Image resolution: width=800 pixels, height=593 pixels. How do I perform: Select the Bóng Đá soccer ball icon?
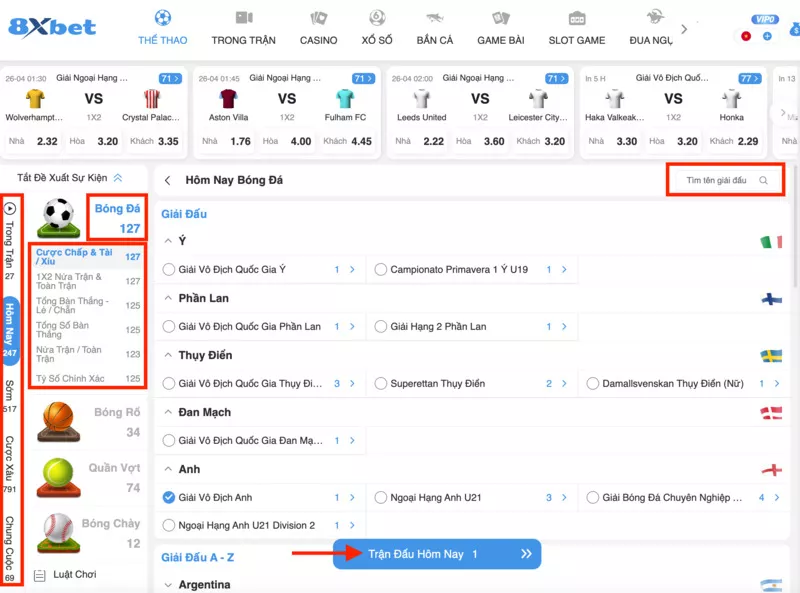coord(58,217)
